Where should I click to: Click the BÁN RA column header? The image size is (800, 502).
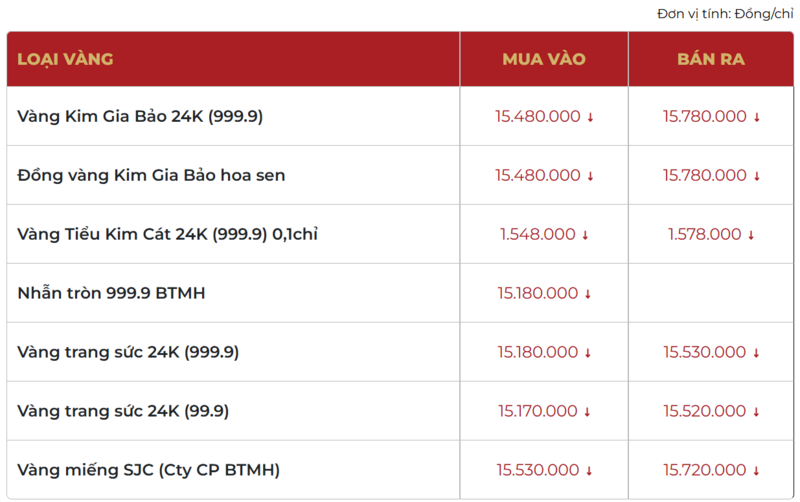point(711,59)
